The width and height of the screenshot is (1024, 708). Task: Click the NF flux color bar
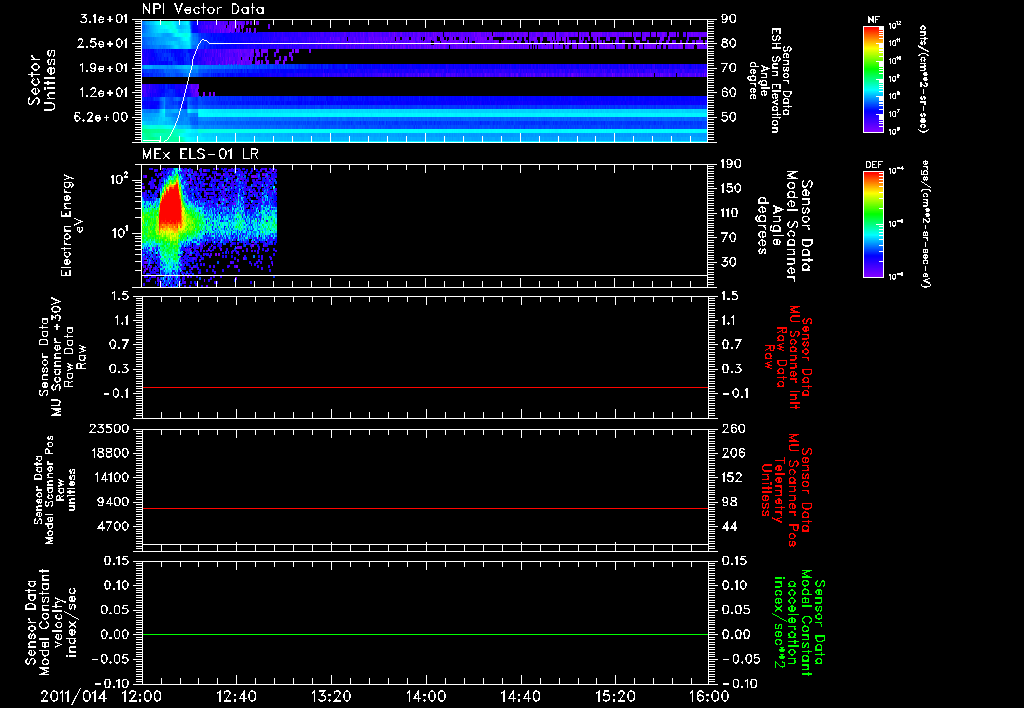(873, 78)
